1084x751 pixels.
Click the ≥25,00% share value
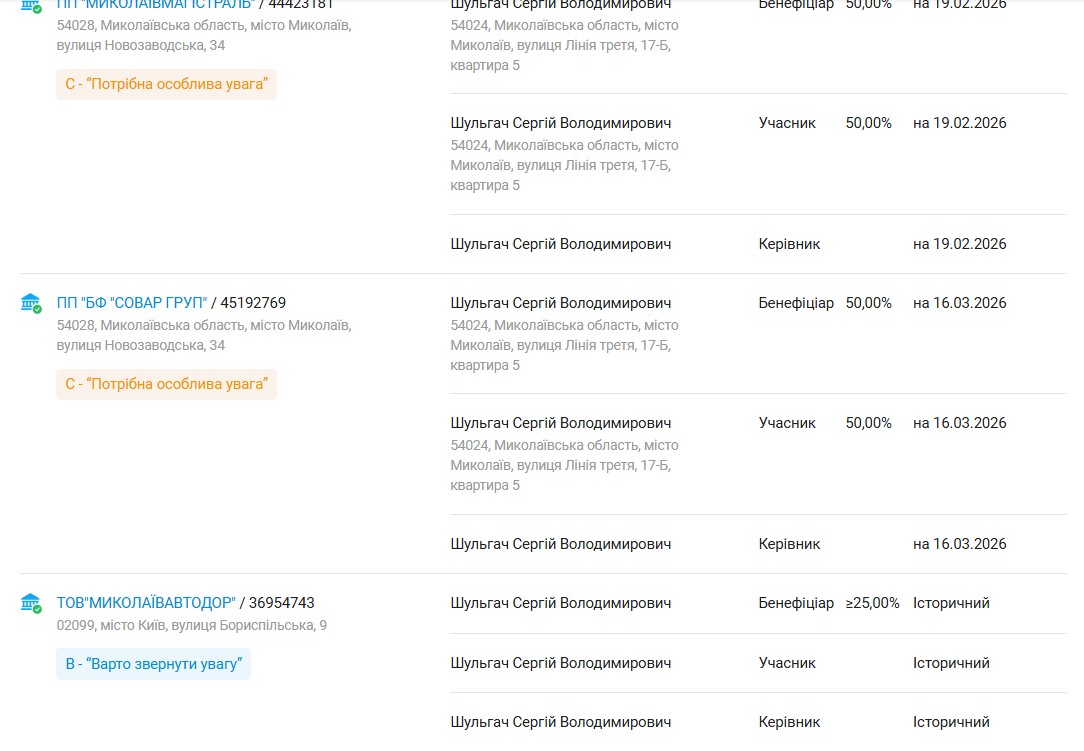[x=873, y=603]
